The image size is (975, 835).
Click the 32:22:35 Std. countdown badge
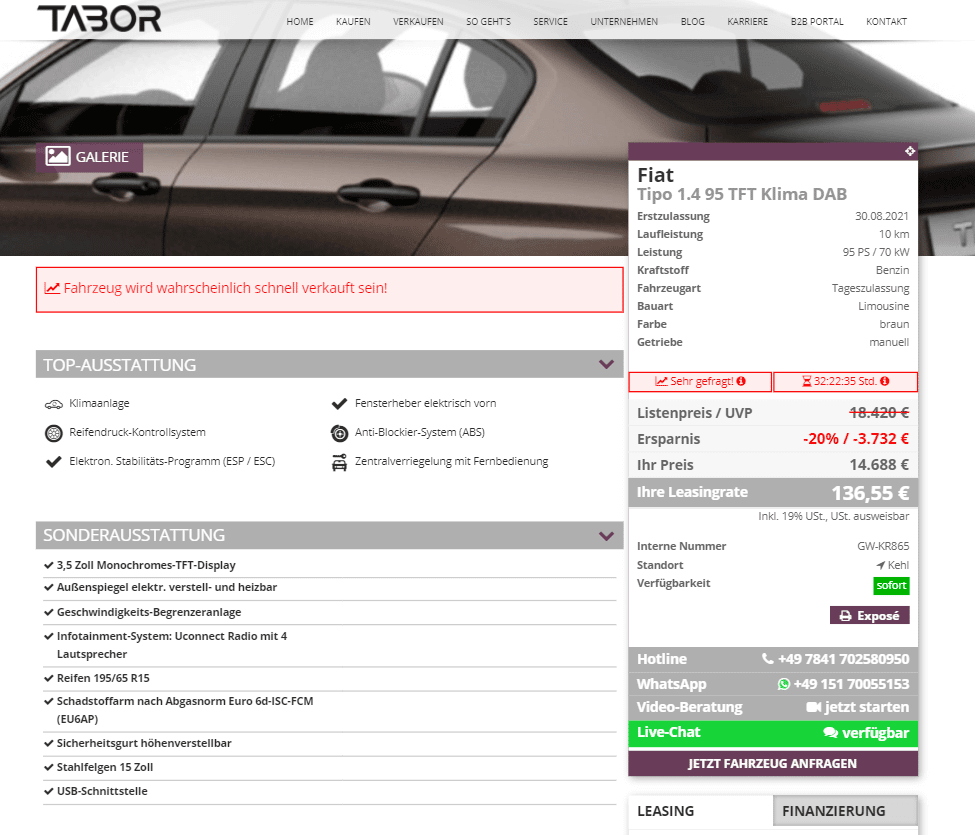(846, 382)
